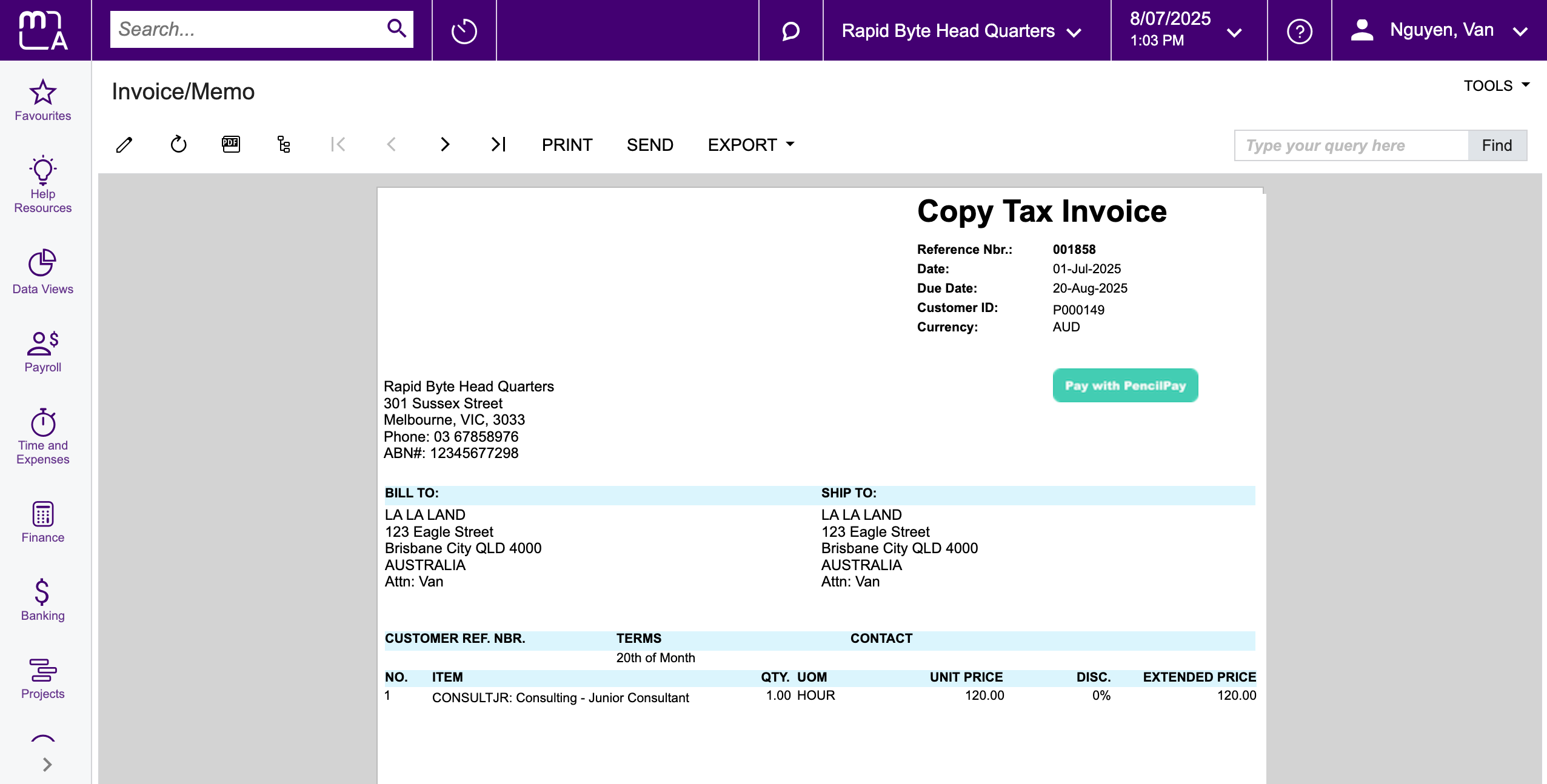Image resolution: width=1547 pixels, height=784 pixels.
Task: Click the PRINT button
Action: pos(567,145)
